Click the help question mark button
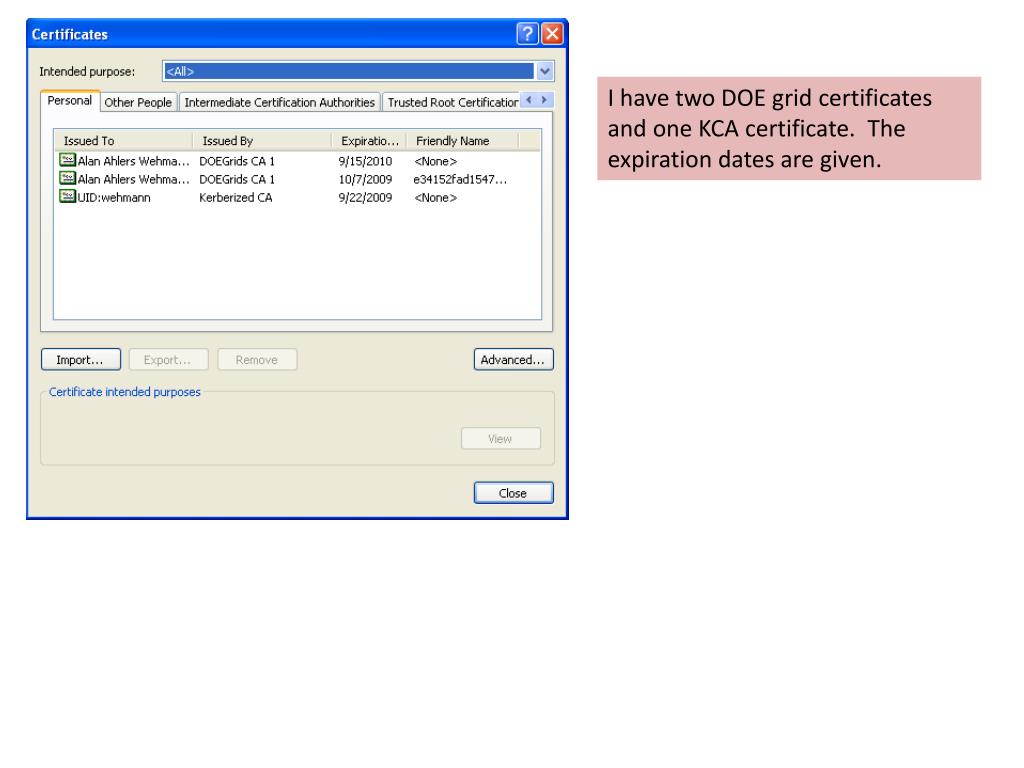 pyautogui.click(x=527, y=33)
